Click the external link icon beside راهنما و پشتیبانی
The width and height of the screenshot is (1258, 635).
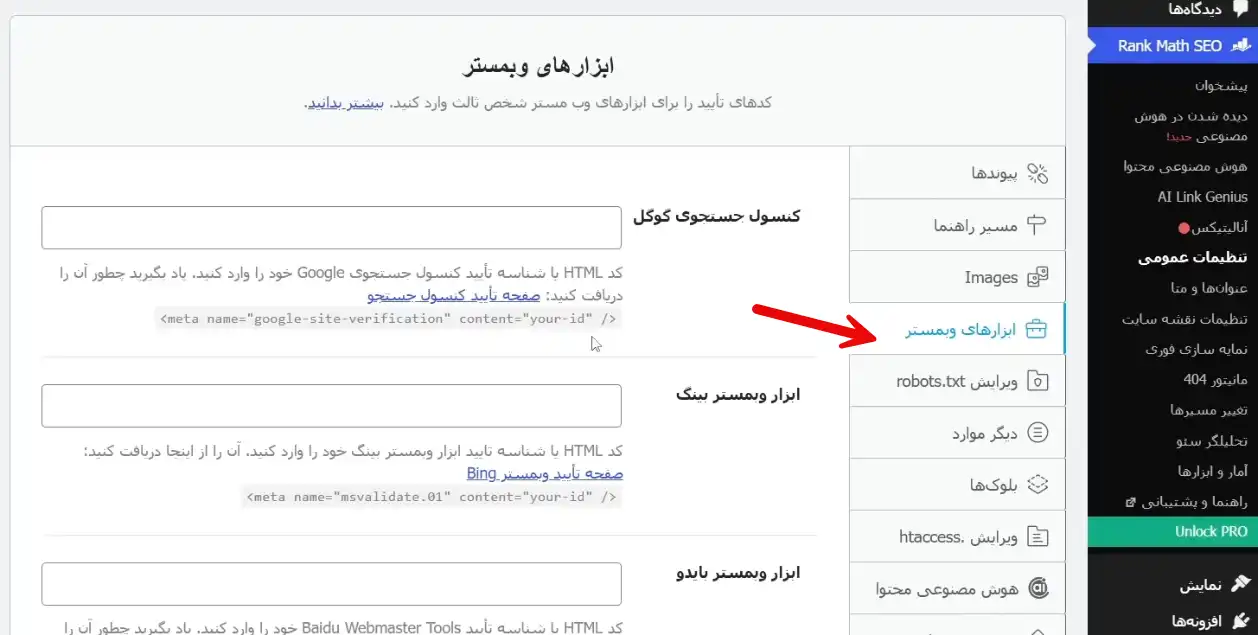[1130, 502]
